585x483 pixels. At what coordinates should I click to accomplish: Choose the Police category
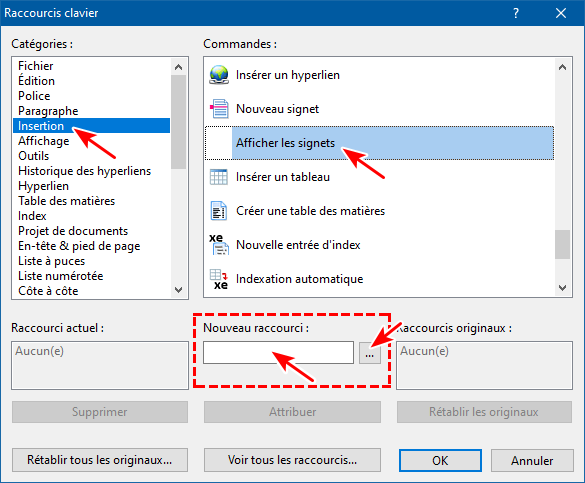tap(34, 96)
